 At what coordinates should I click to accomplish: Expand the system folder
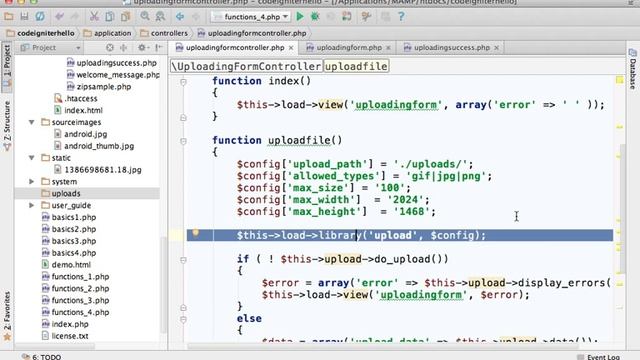pyautogui.click(x=31, y=181)
